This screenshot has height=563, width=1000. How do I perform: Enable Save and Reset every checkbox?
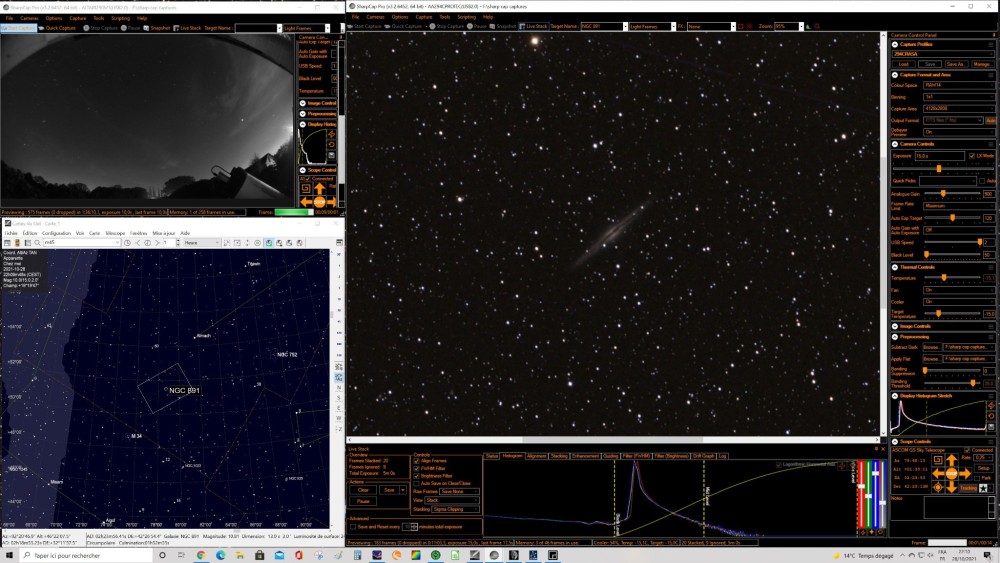coord(353,527)
